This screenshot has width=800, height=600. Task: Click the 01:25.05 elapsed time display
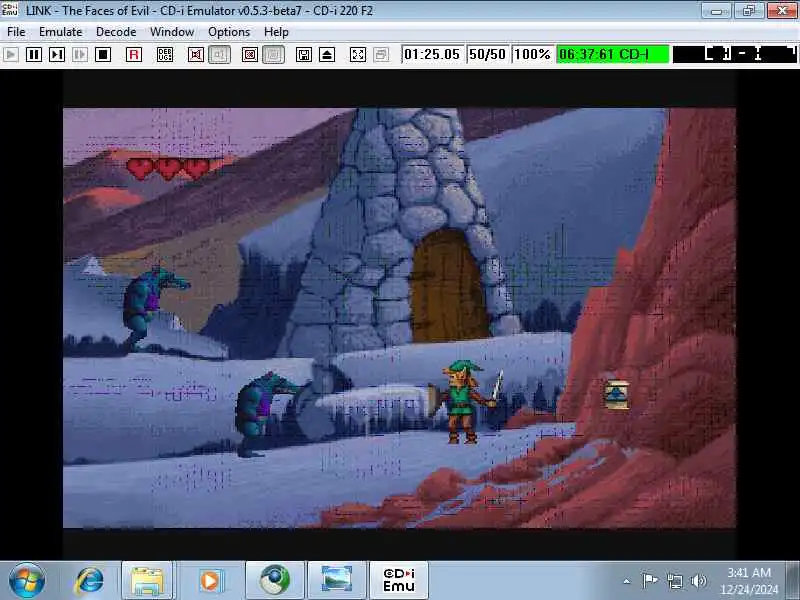[x=432, y=54]
